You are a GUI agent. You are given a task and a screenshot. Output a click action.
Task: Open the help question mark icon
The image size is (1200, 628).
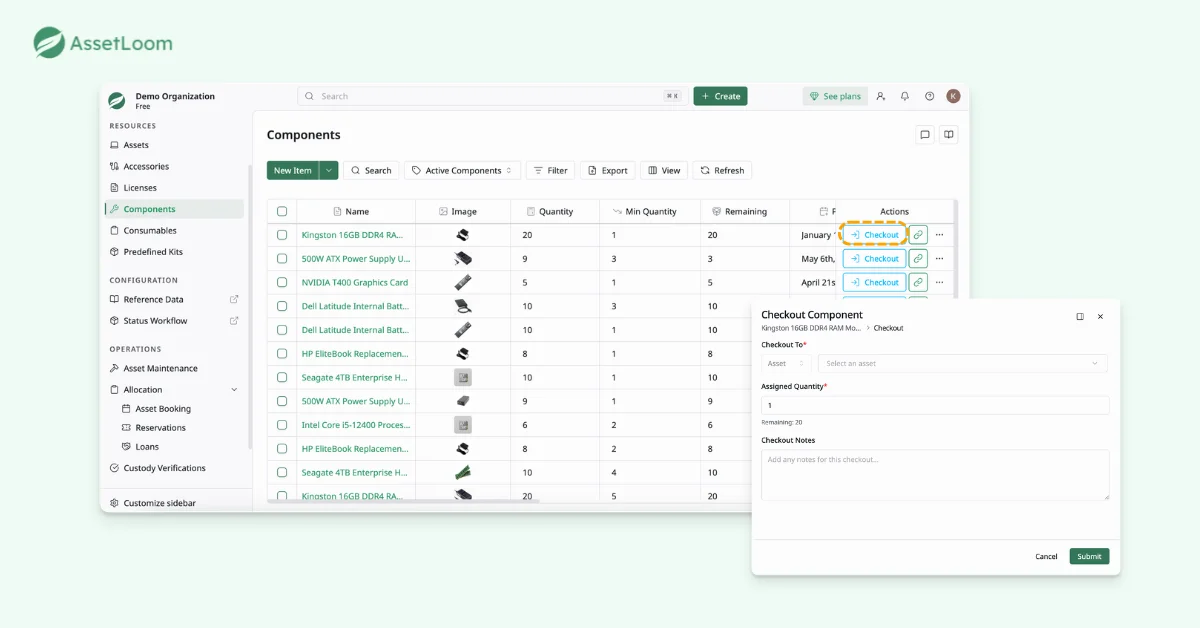929,96
